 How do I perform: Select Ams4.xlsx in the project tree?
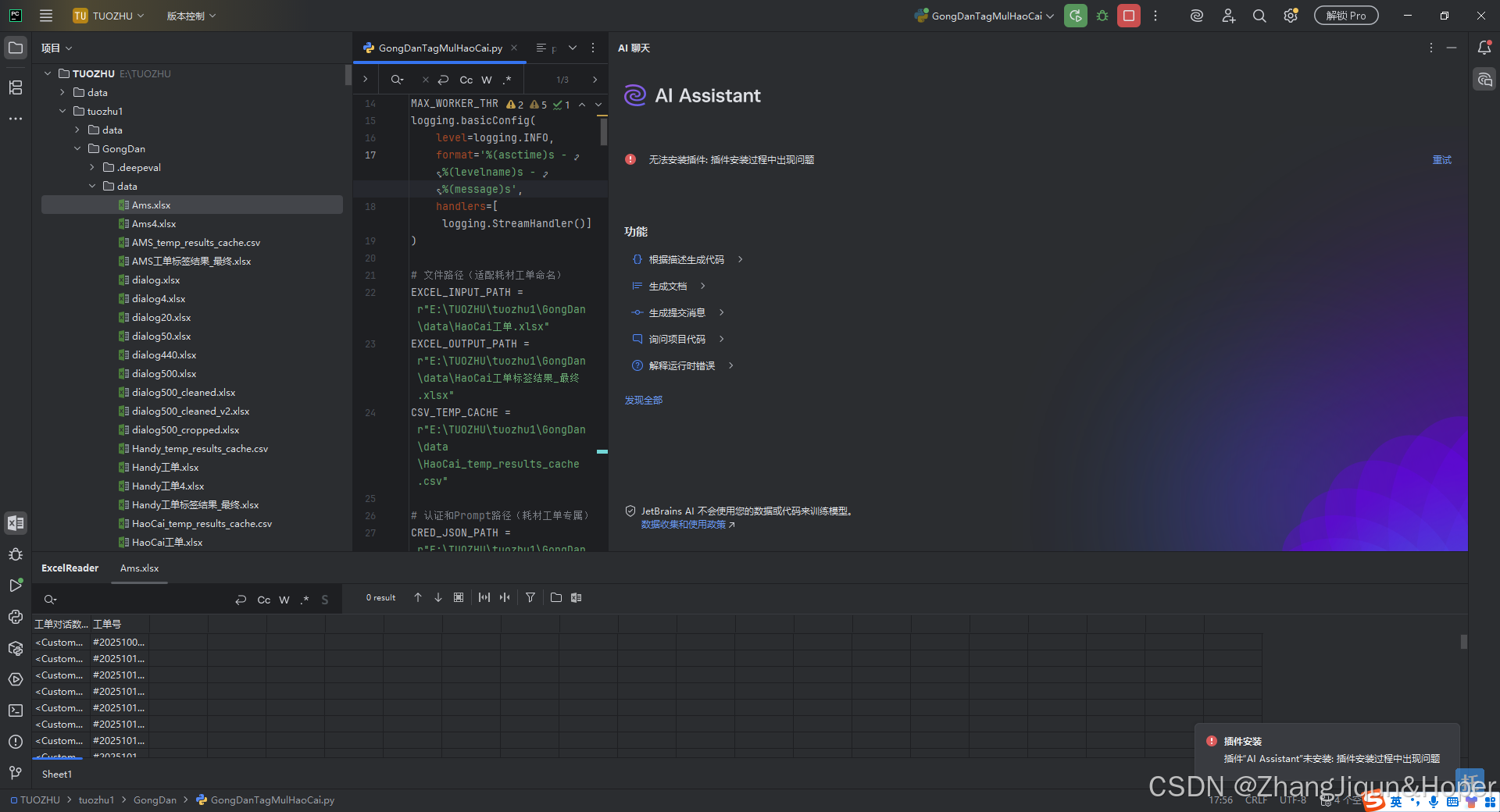click(154, 223)
